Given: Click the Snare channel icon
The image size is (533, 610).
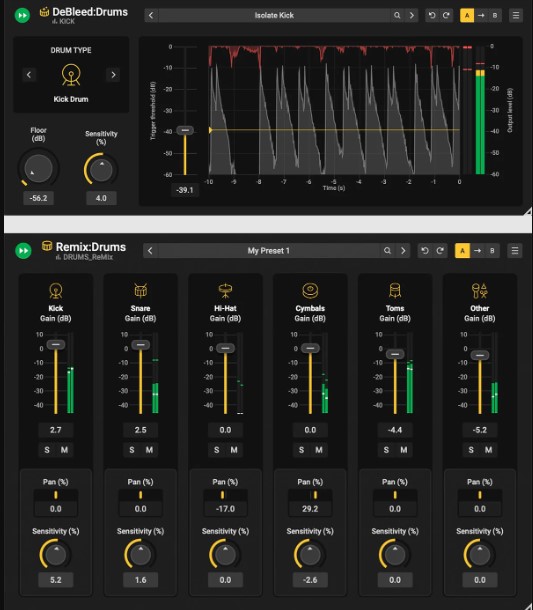Looking at the screenshot, I should (140, 291).
